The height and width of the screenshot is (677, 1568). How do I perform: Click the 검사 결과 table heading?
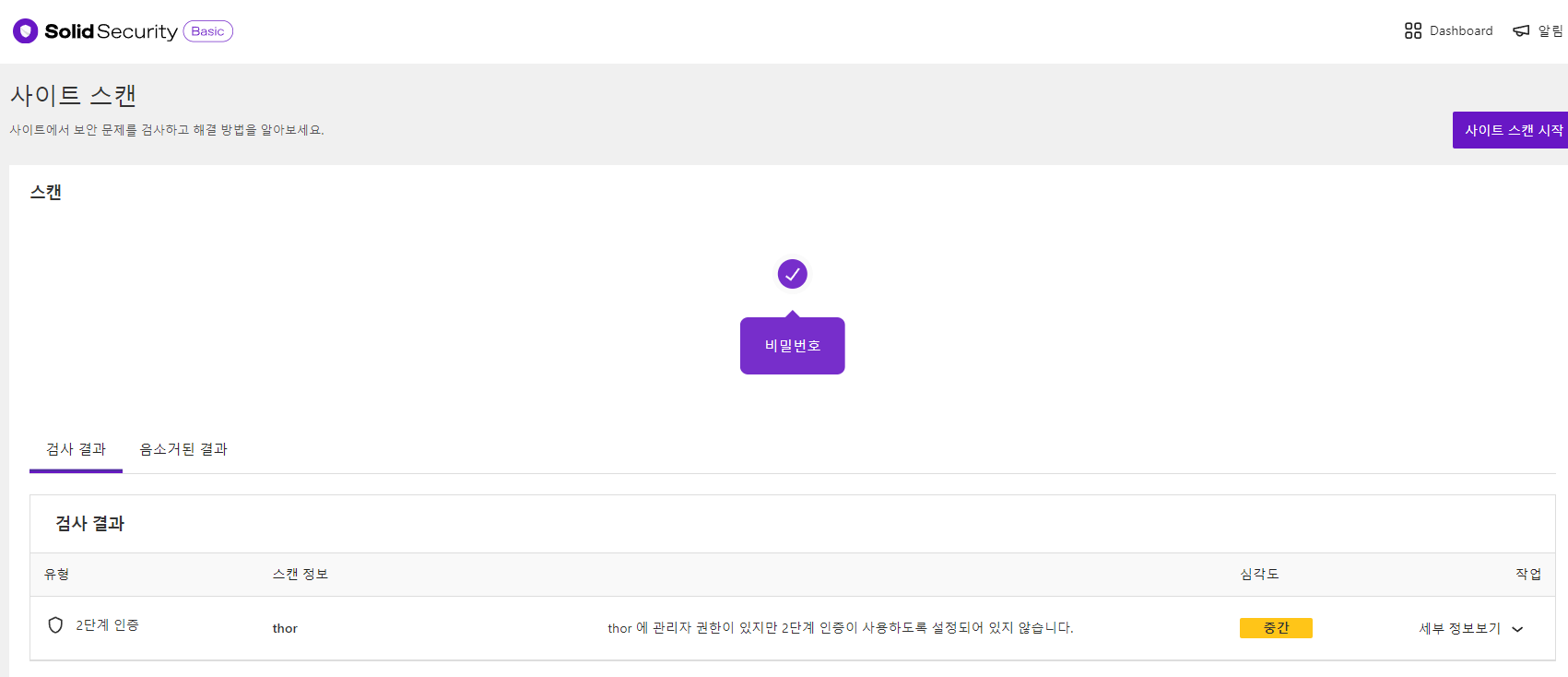click(x=90, y=523)
